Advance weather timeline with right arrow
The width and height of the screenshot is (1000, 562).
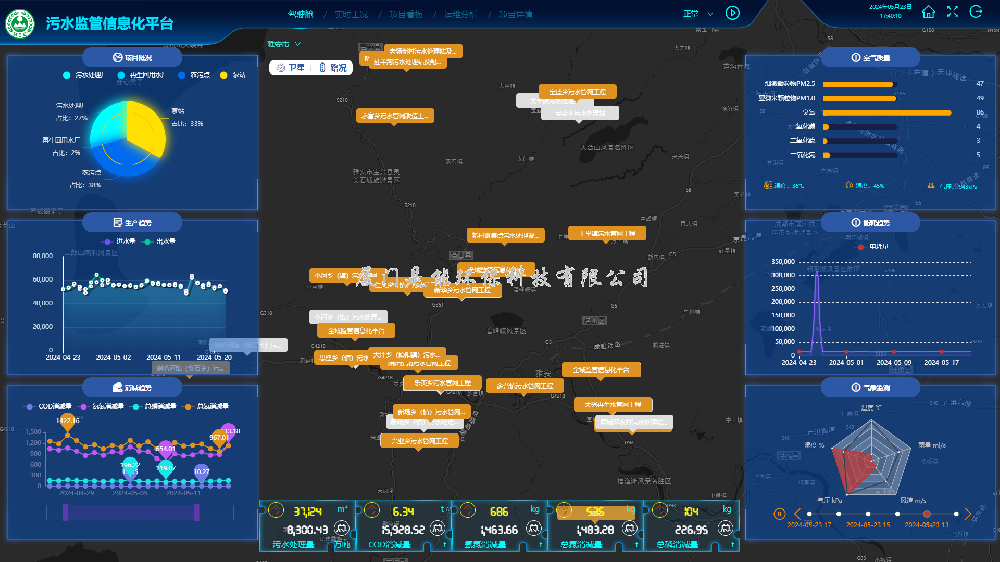click(x=967, y=514)
